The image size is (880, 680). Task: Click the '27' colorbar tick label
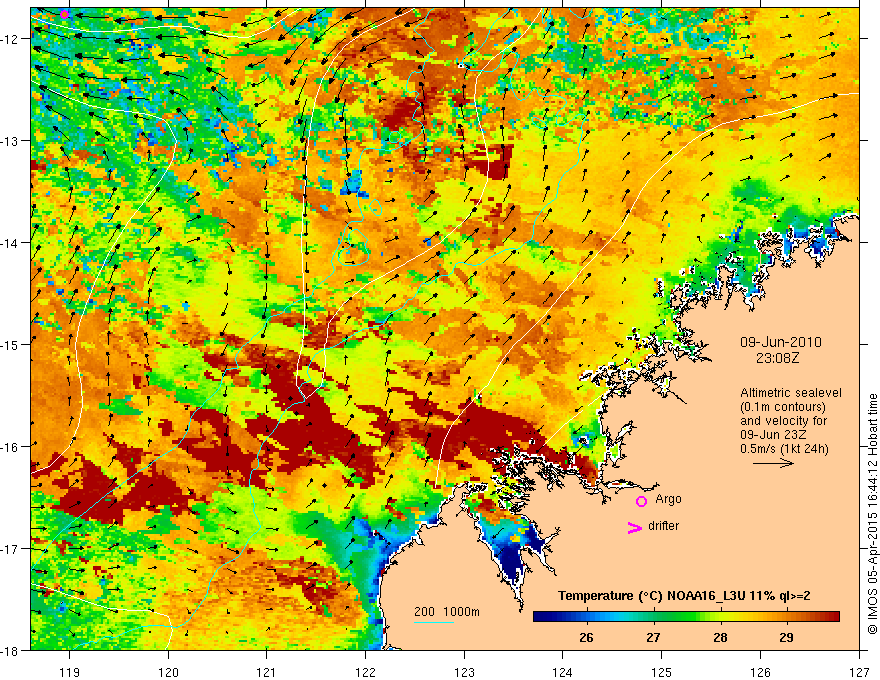pyautogui.click(x=653, y=637)
